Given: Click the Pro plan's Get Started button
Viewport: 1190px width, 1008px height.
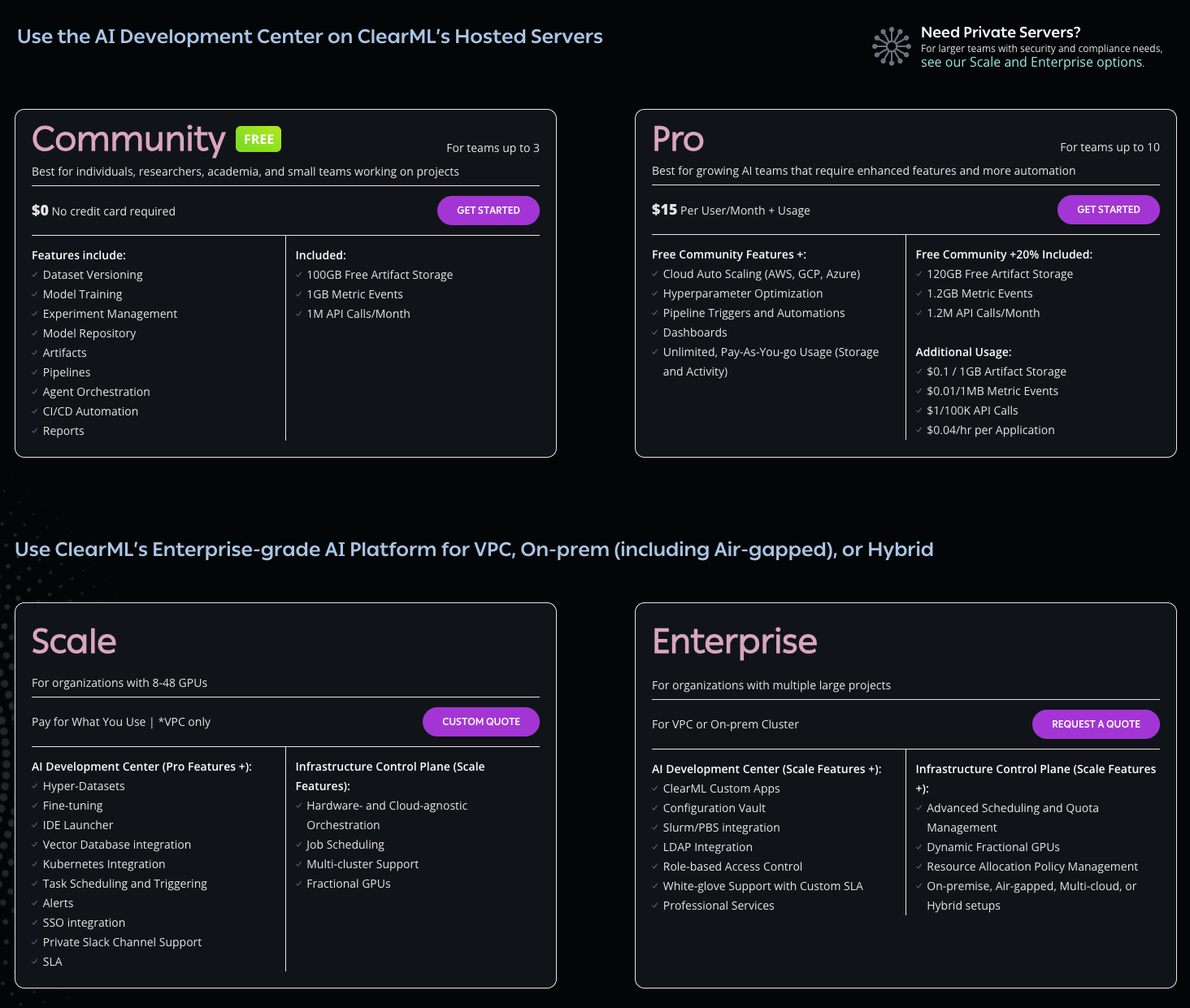Looking at the screenshot, I should click(x=1108, y=210).
